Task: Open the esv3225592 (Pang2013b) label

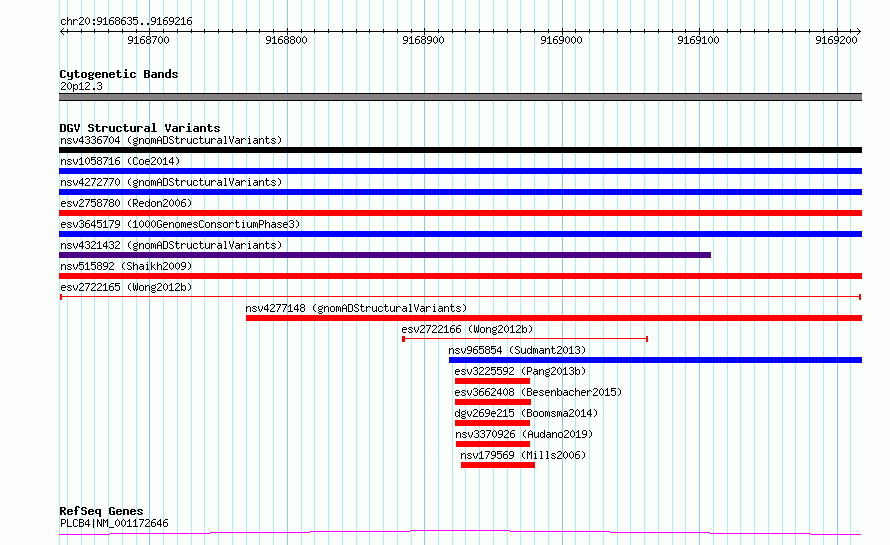Action: point(520,371)
